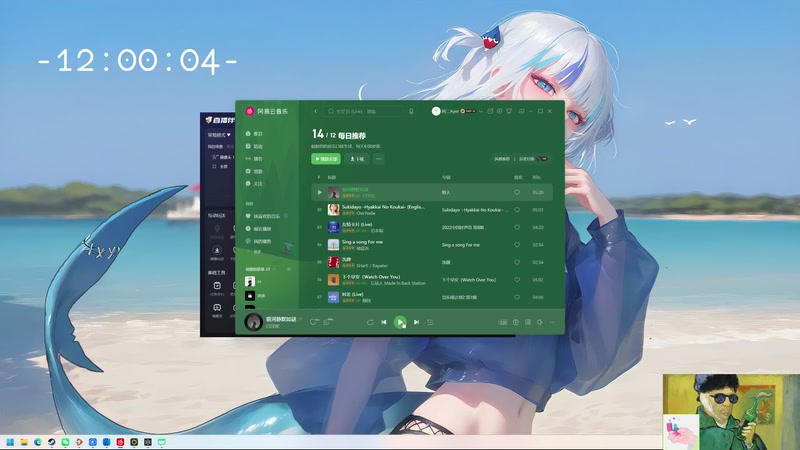The height and width of the screenshot is (450, 800).
Task: Open Microsoft Edge from the taskbar
Action: 38,442
